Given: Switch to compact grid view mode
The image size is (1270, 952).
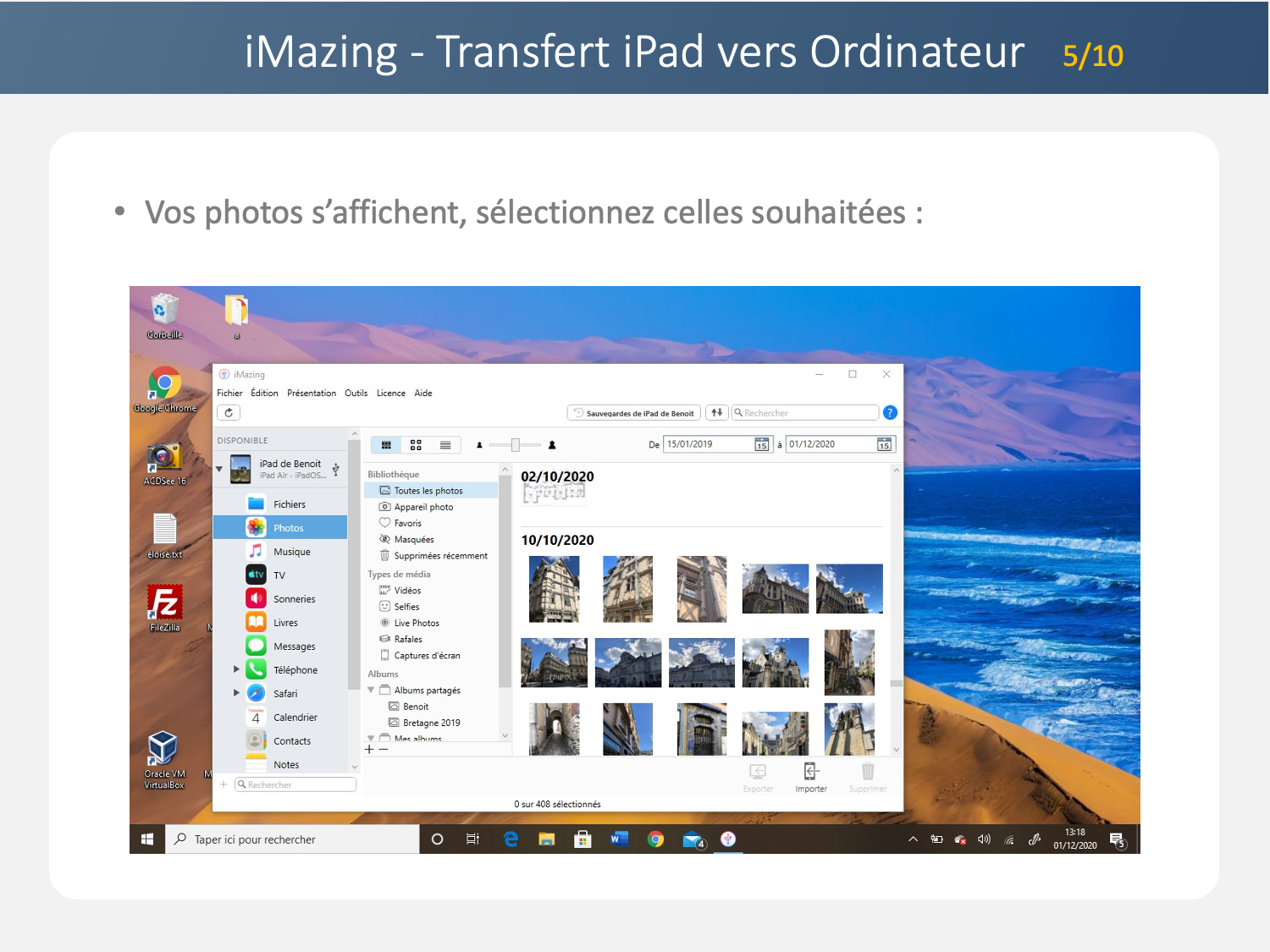Looking at the screenshot, I should pyautogui.click(x=386, y=445).
